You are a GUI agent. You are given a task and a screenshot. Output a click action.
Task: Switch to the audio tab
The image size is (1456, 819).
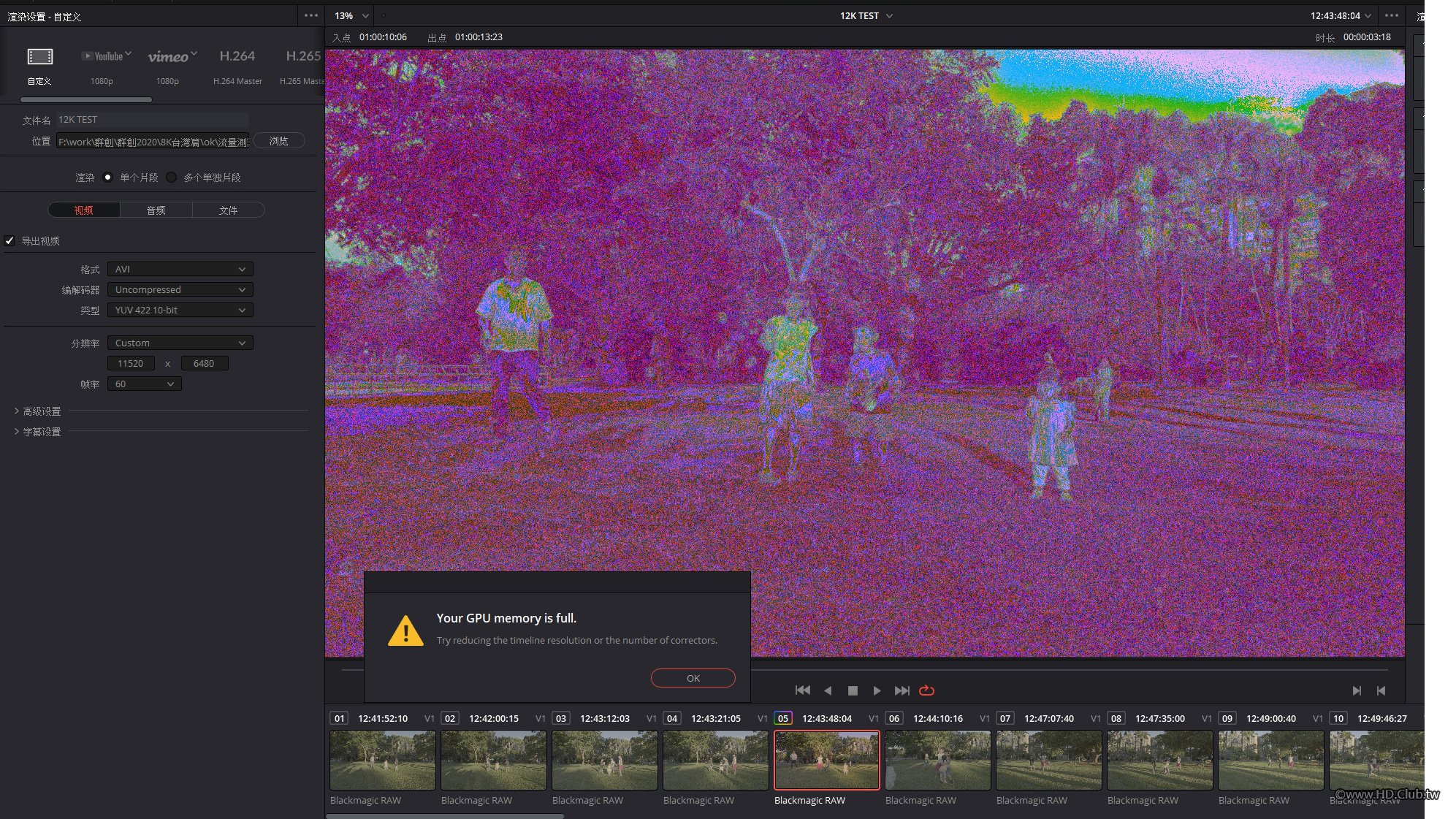point(156,210)
